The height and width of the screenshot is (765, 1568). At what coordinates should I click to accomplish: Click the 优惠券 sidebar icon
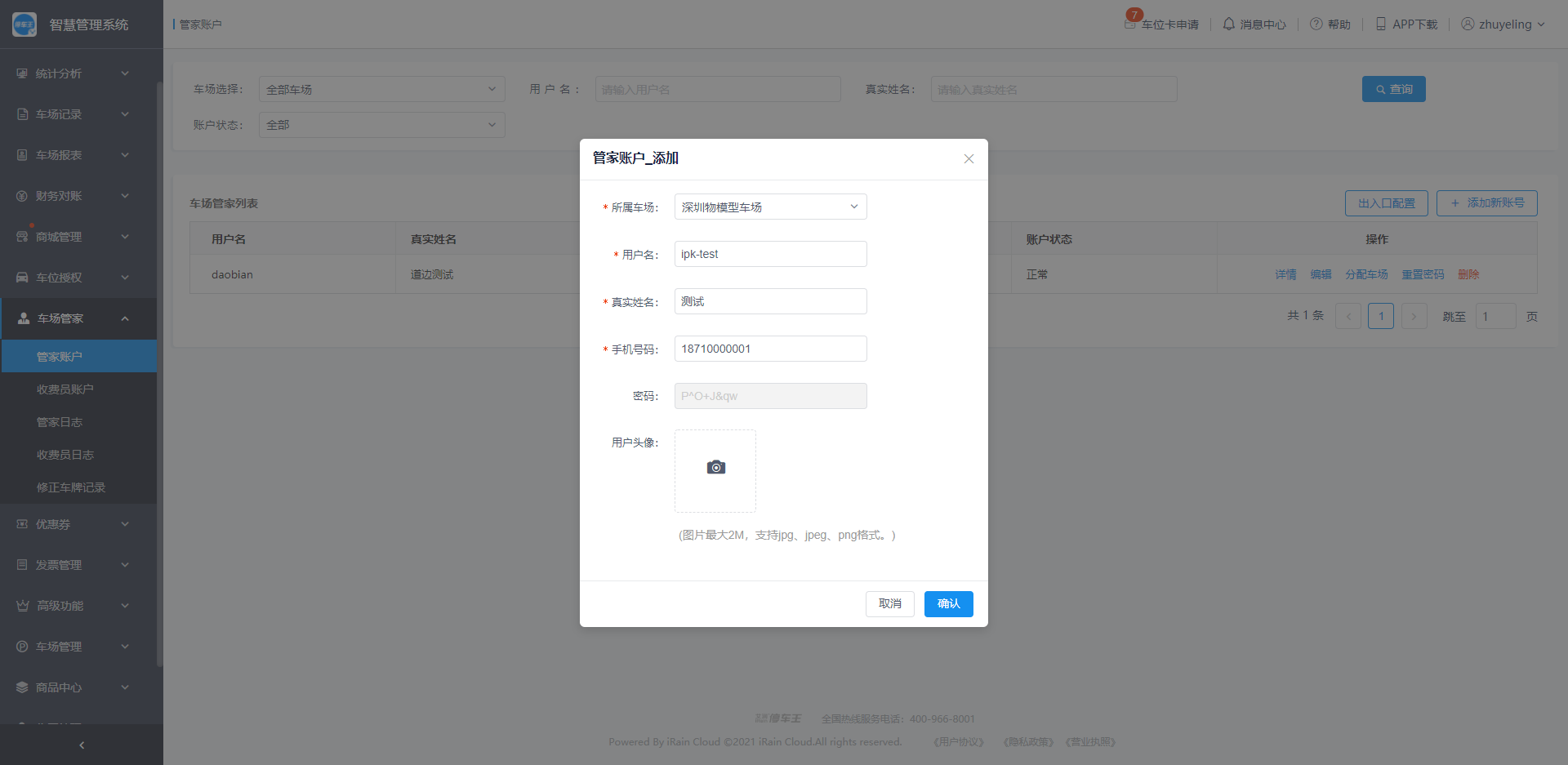[22, 524]
